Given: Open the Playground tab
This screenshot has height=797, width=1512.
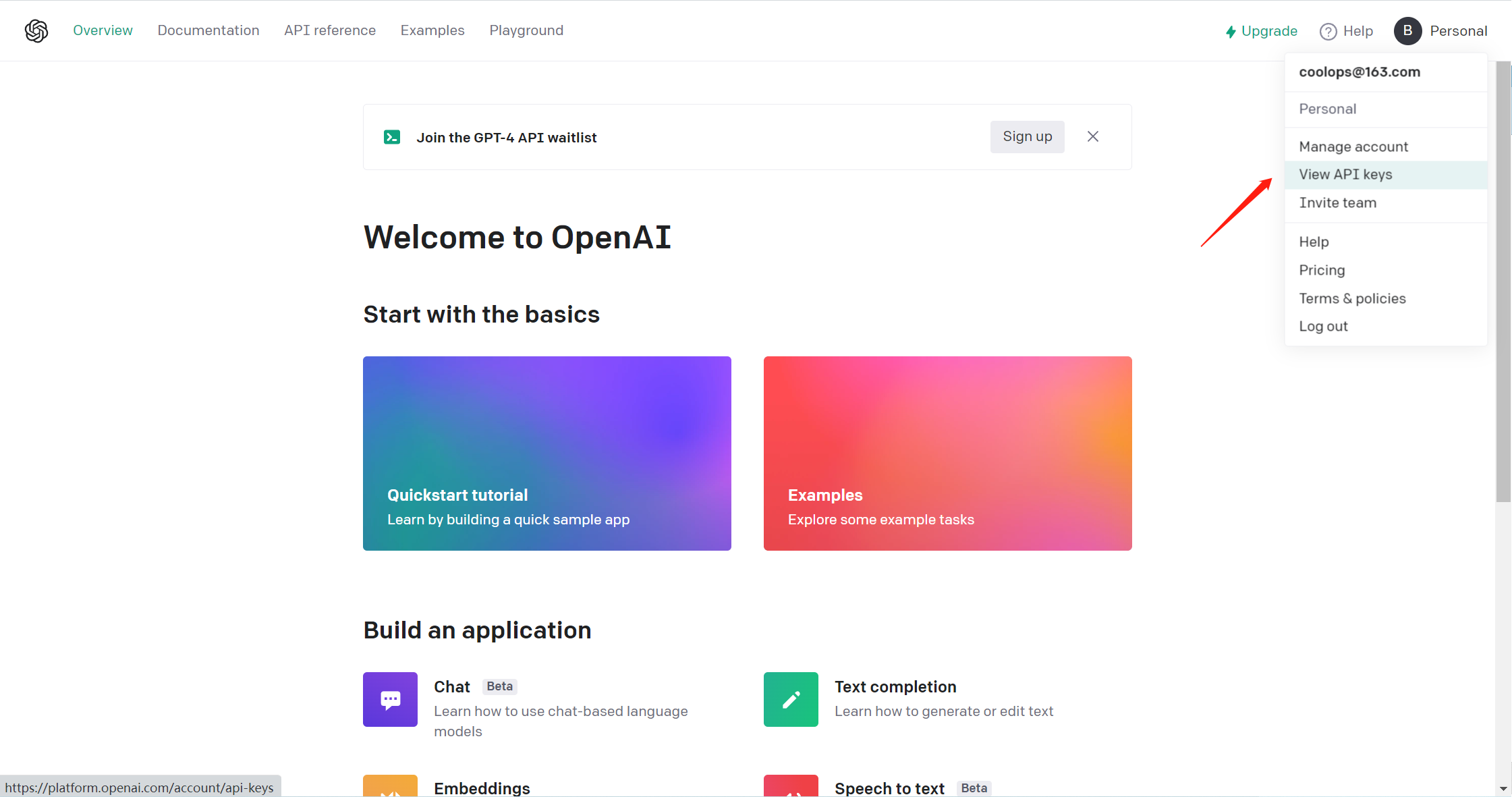Looking at the screenshot, I should pos(526,30).
